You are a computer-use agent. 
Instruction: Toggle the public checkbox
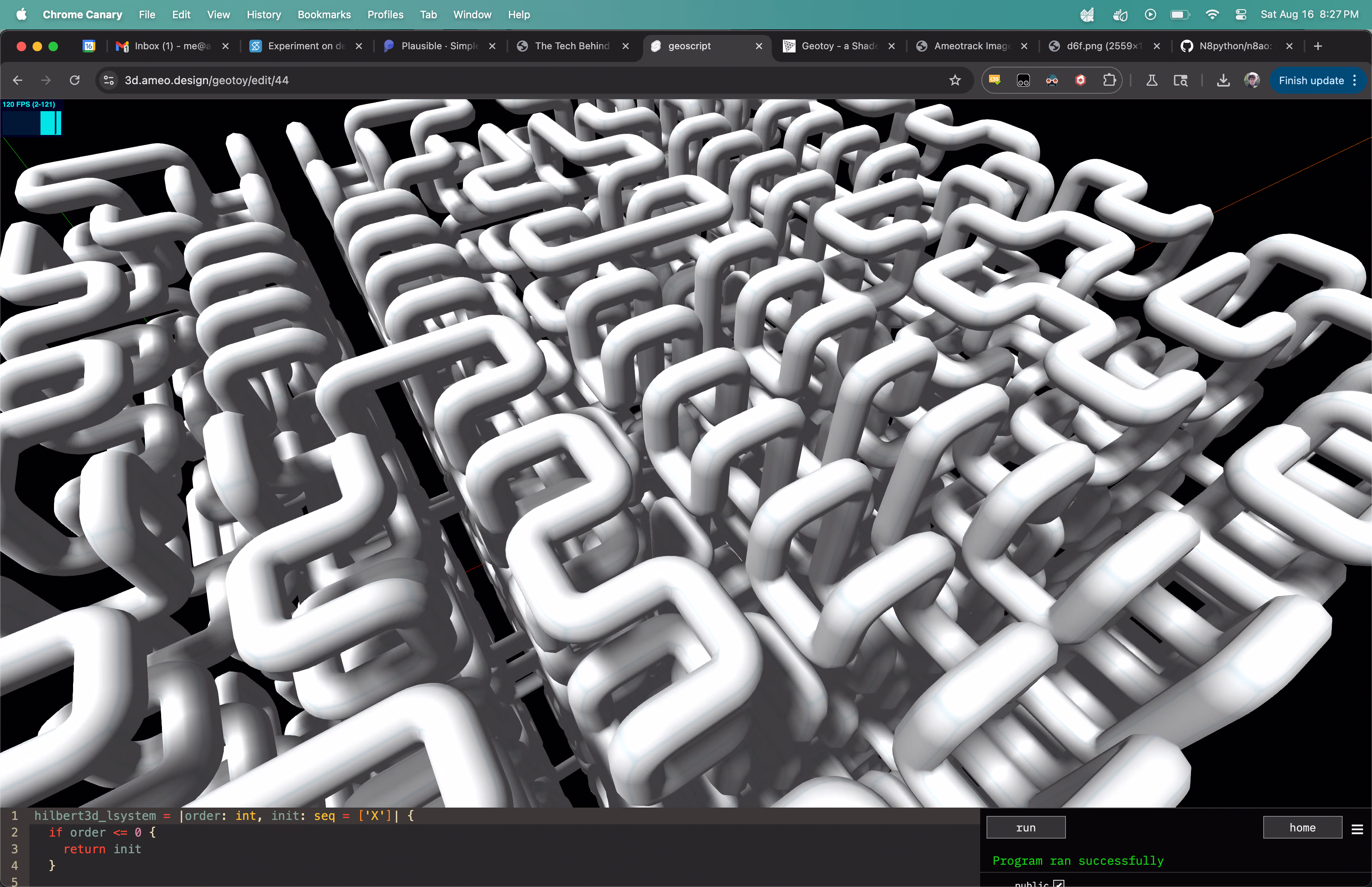point(1059,883)
